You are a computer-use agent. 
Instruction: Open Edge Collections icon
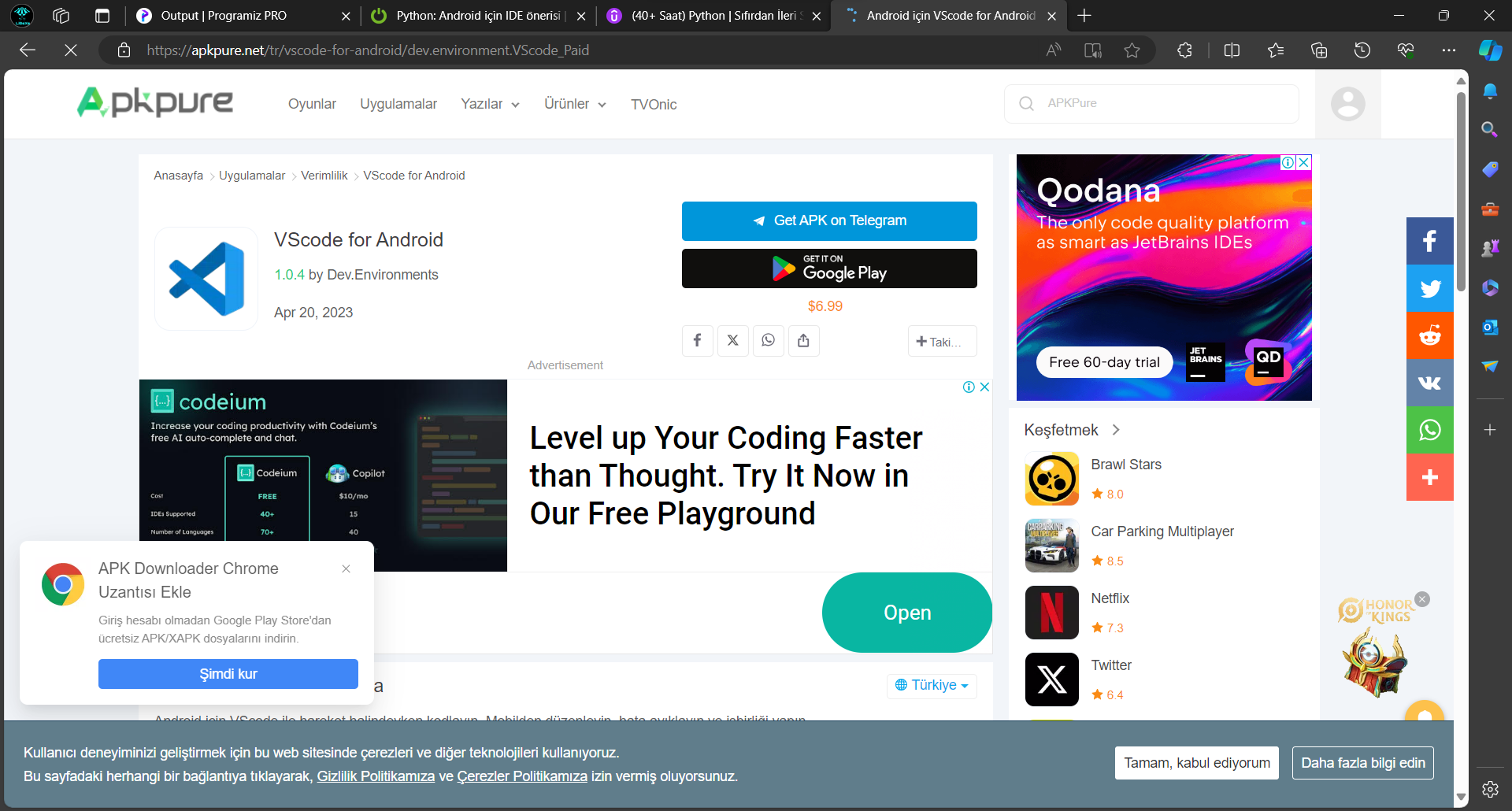pos(1319,50)
